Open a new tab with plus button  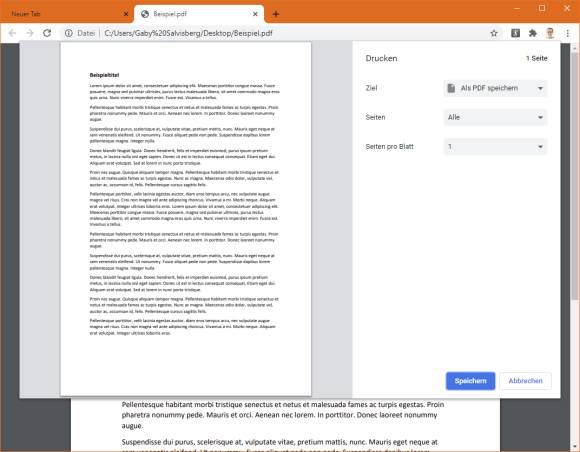tap(276, 14)
